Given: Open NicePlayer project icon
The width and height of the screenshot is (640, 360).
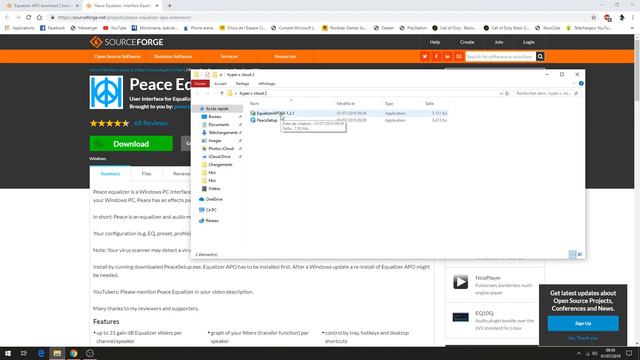Looking at the screenshot, I should (x=460, y=282).
